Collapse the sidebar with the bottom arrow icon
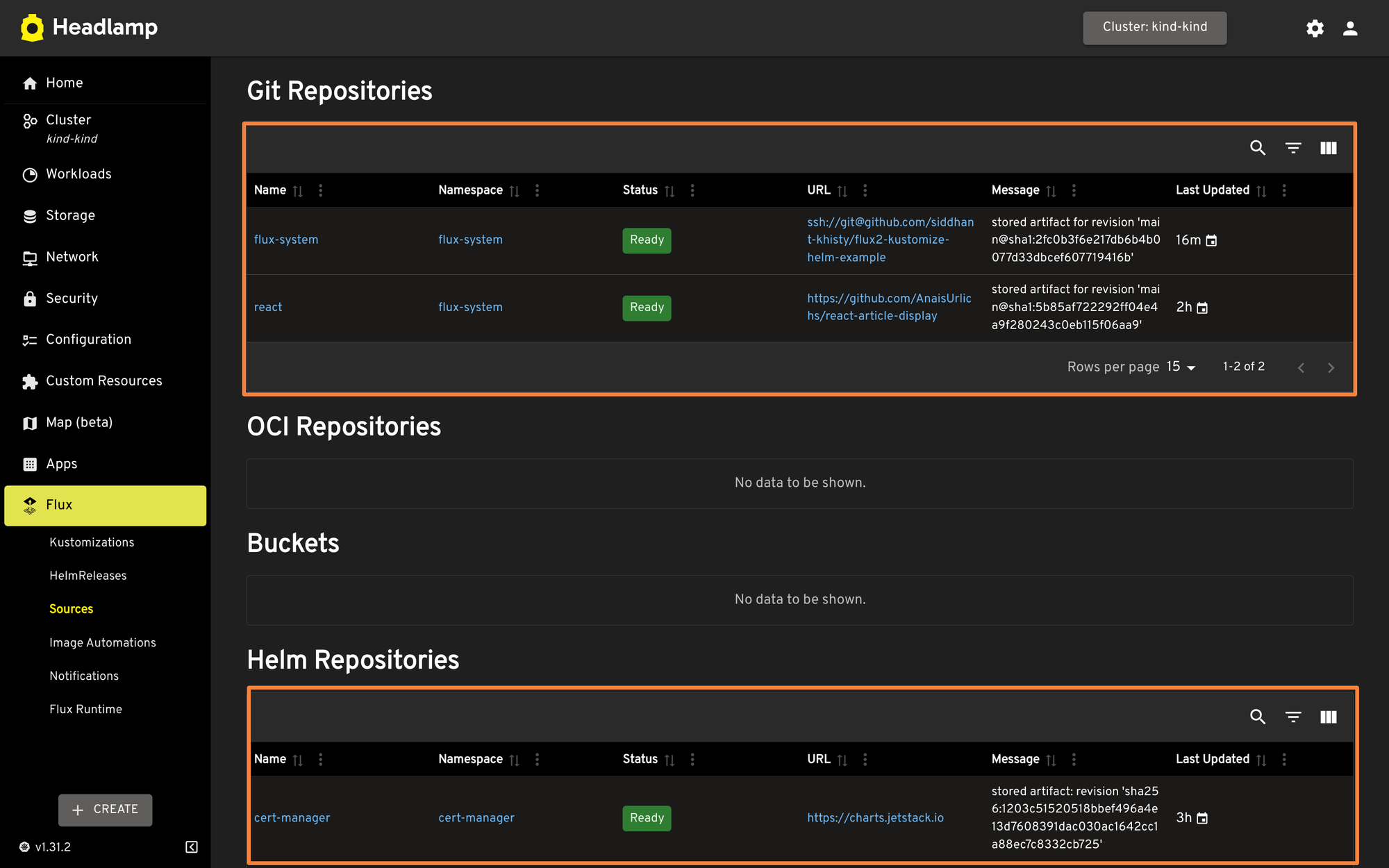The image size is (1389, 868). pos(192,846)
